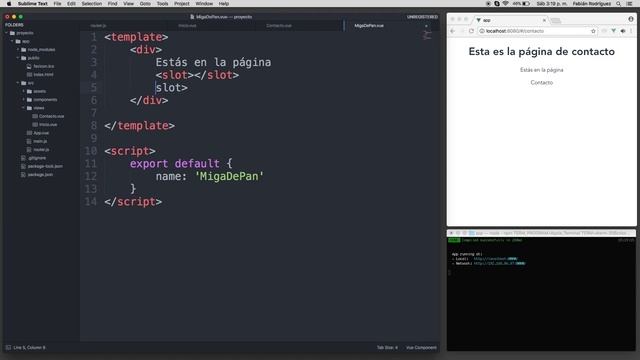The height and width of the screenshot is (360, 640).
Task: Close the MigaDePan.vue tab
Action: [x=426, y=26]
